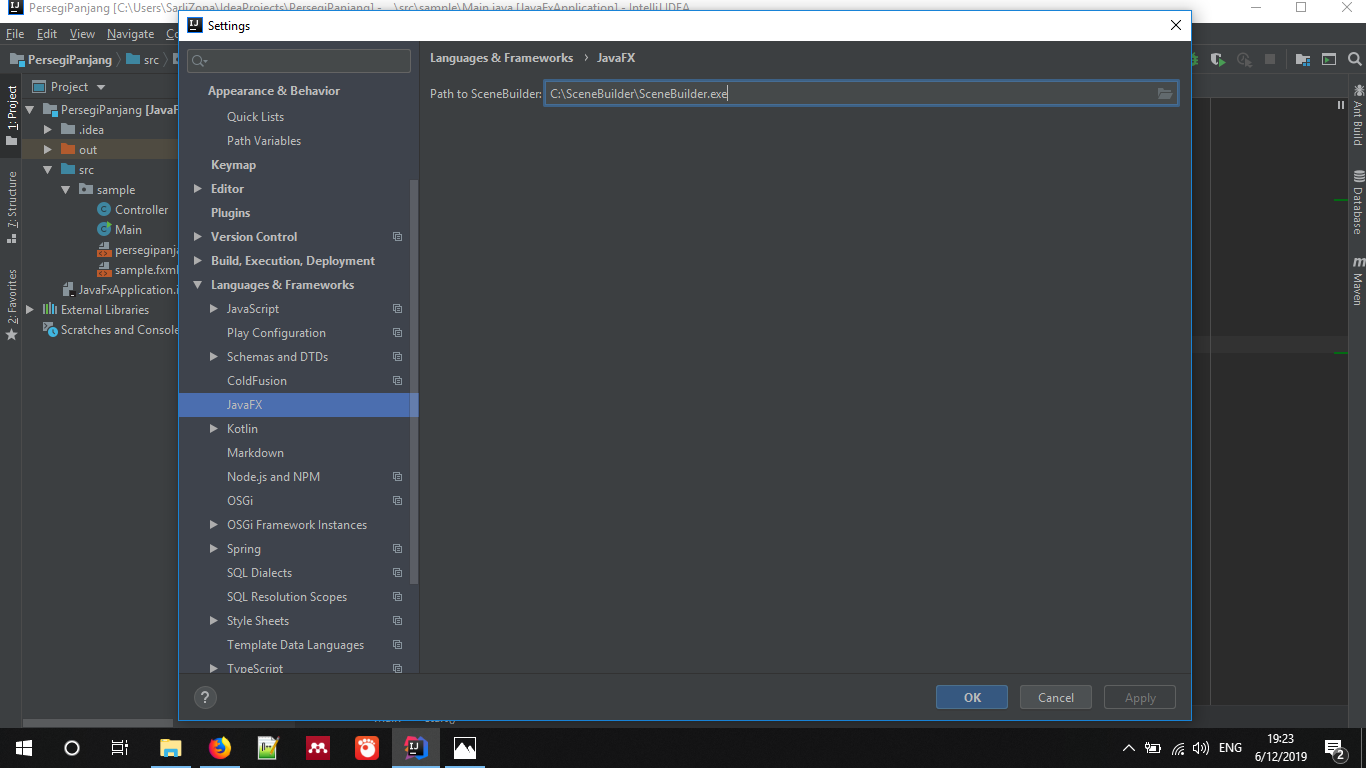
Task: Click the Search Everywhere magnifier icon
Action: point(1355,59)
